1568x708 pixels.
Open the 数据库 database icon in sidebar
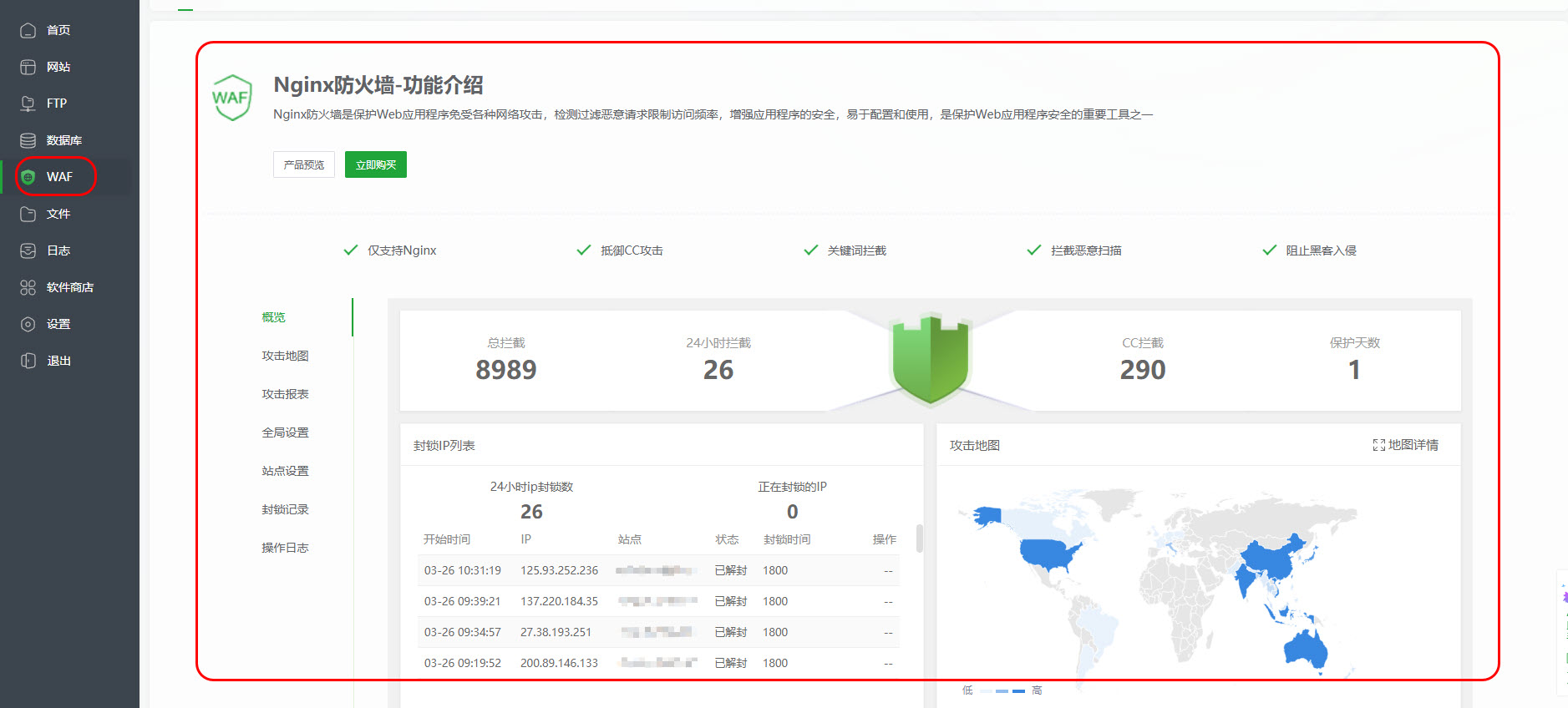[x=28, y=140]
